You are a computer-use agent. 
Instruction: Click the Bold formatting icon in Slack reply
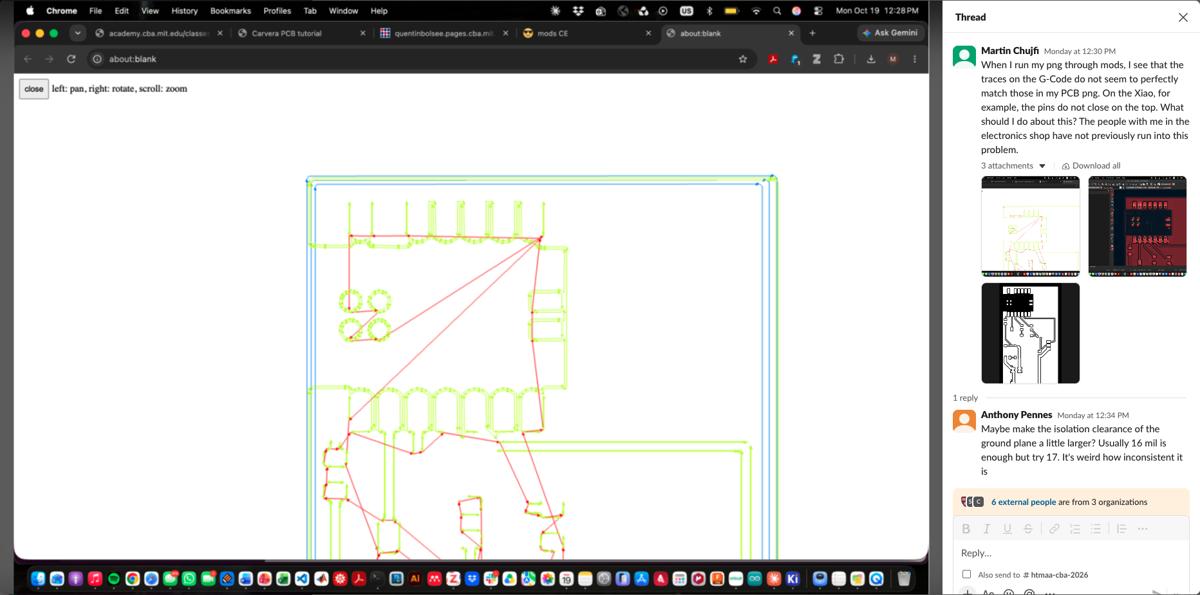tap(966, 529)
